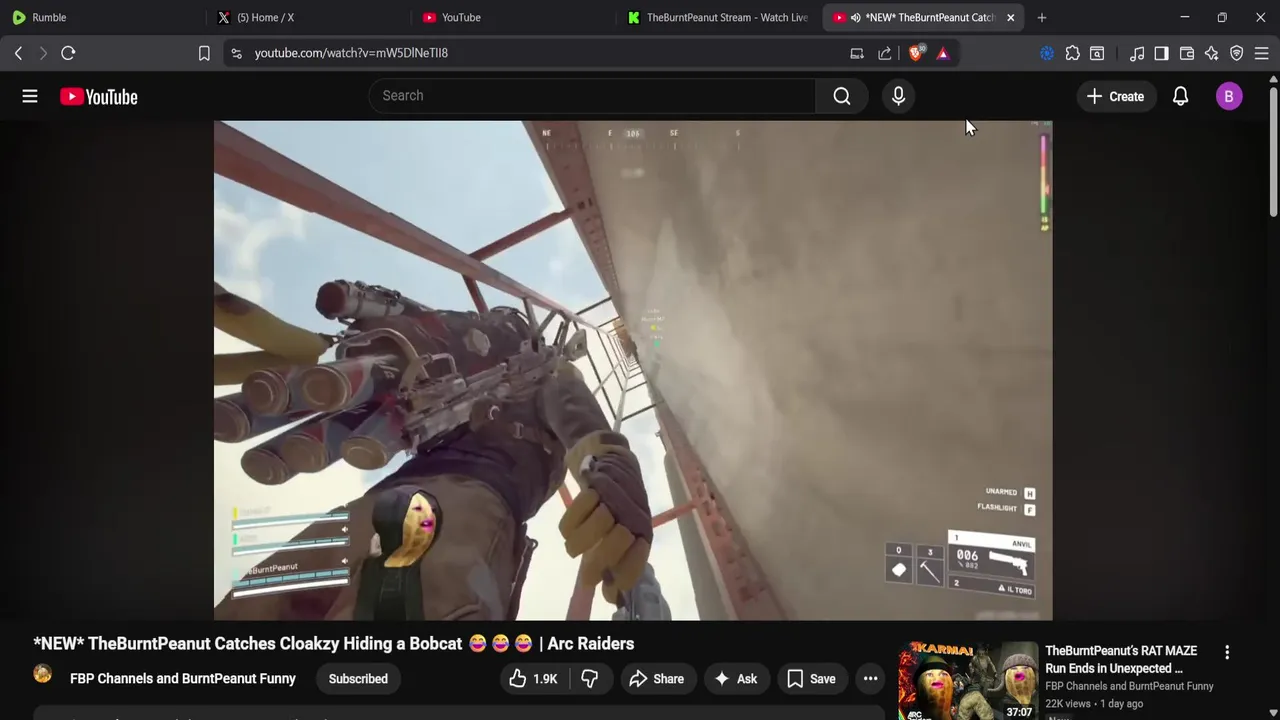This screenshot has height=720, width=1280.
Task: Click the video player to pause
Action: pyautogui.click(x=633, y=370)
